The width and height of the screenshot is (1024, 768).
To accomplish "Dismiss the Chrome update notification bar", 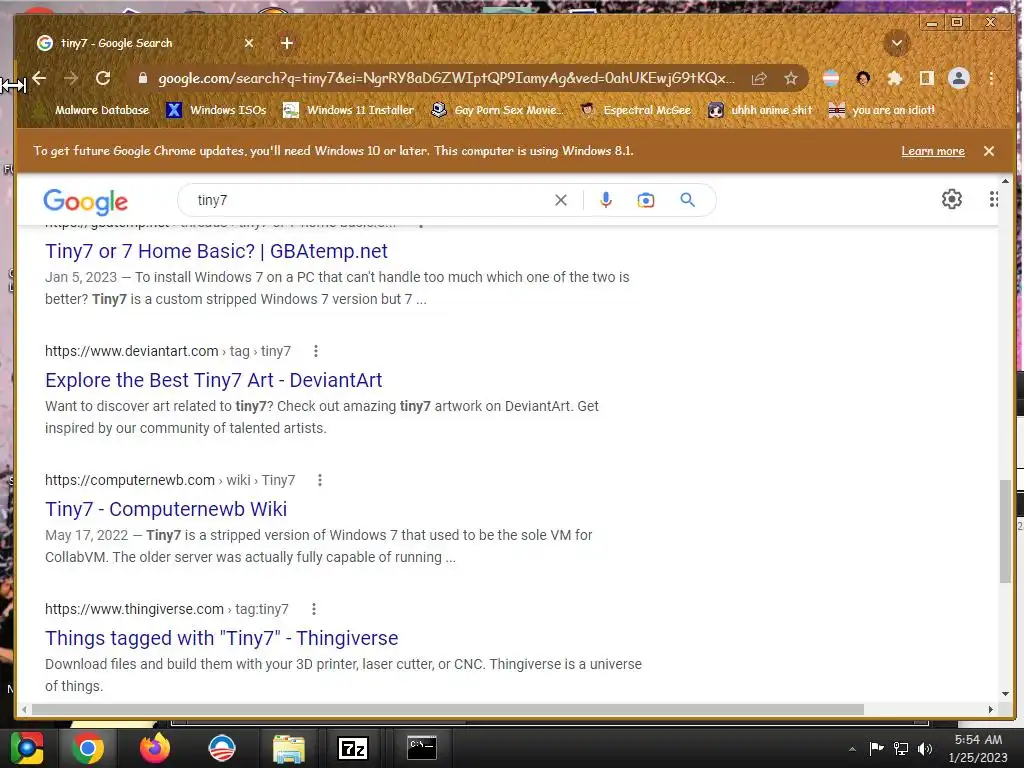I will point(989,151).
